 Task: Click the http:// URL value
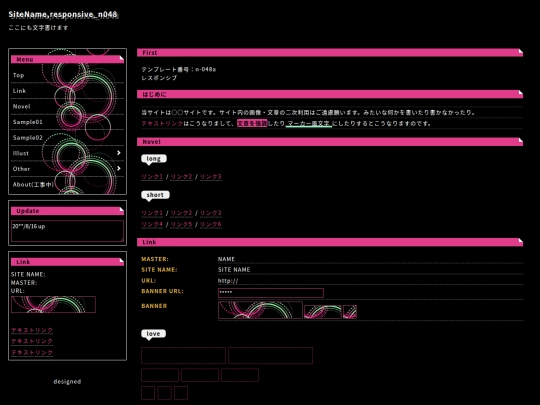click(x=228, y=281)
